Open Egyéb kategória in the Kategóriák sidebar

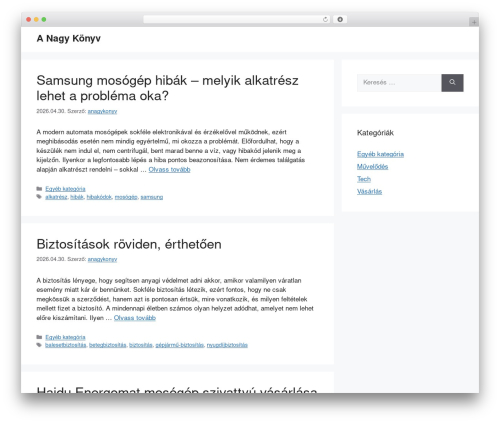coord(380,154)
